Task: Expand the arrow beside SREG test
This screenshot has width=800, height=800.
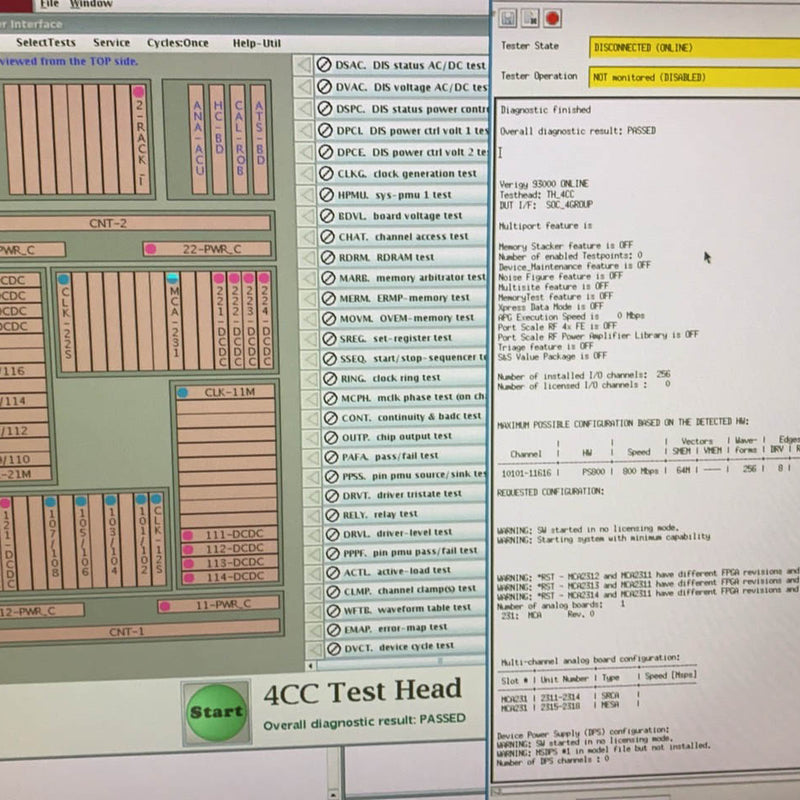Action: point(310,339)
